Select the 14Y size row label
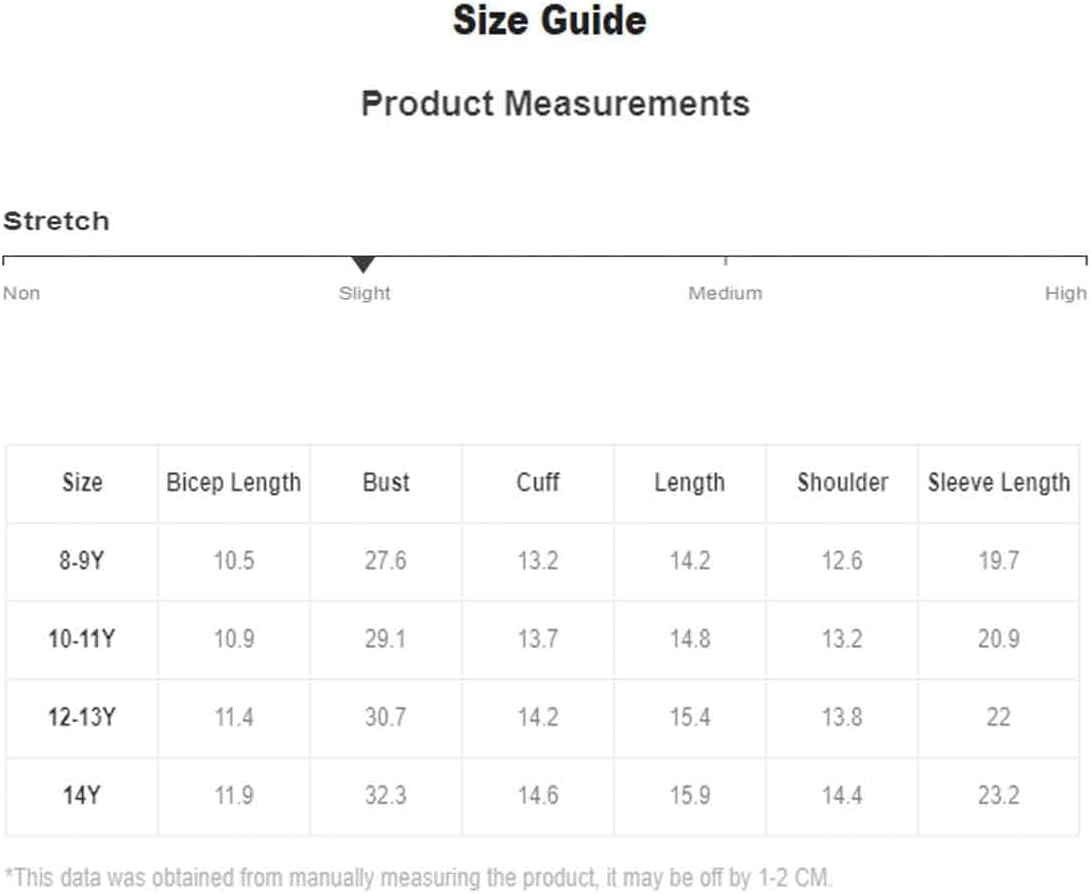Viewport: 1091px width, 894px height. pos(81,795)
